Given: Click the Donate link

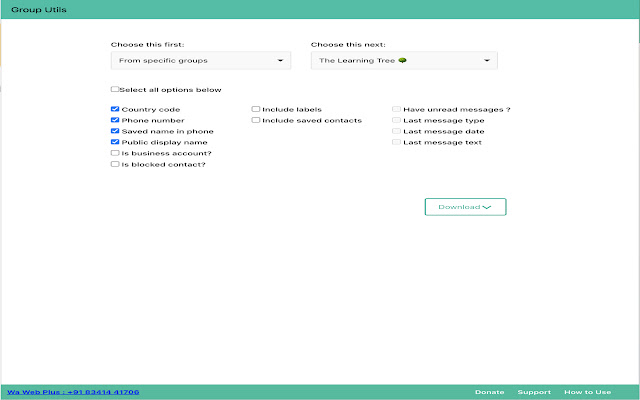Looking at the screenshot, I should pyautogui.click(x=489, y=392).
